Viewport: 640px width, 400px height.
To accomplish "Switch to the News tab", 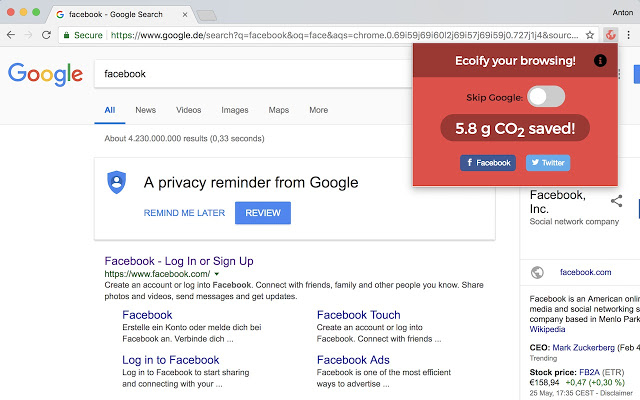I will point(146,110).
